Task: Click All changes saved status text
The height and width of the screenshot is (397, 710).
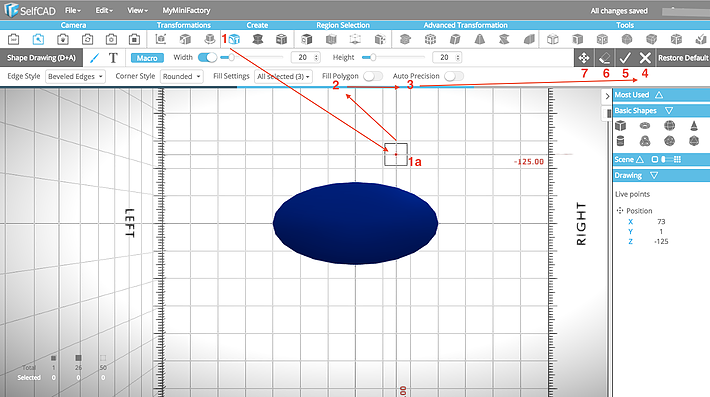Action: 619,11
